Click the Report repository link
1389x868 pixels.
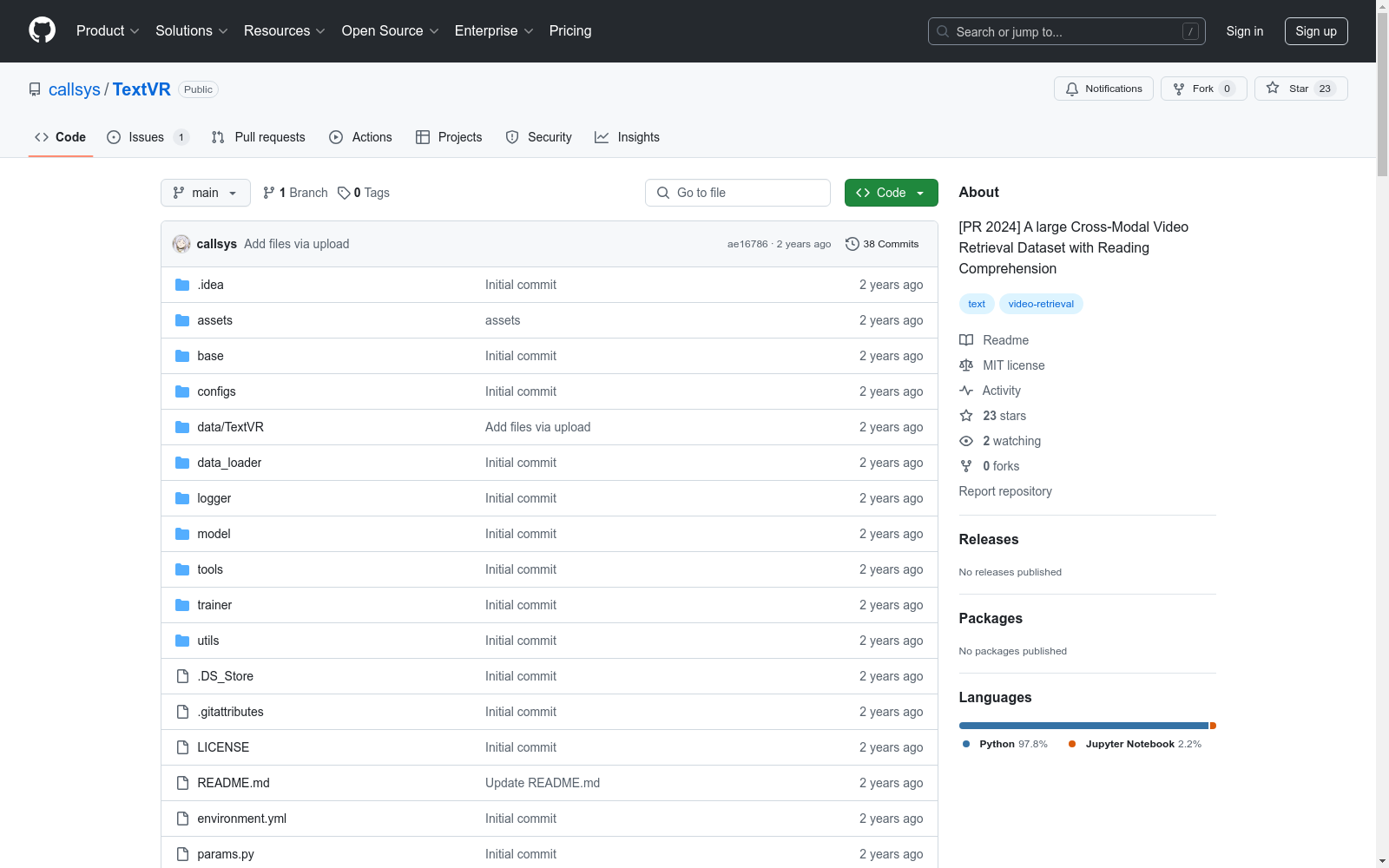[x=1005, y=491]
